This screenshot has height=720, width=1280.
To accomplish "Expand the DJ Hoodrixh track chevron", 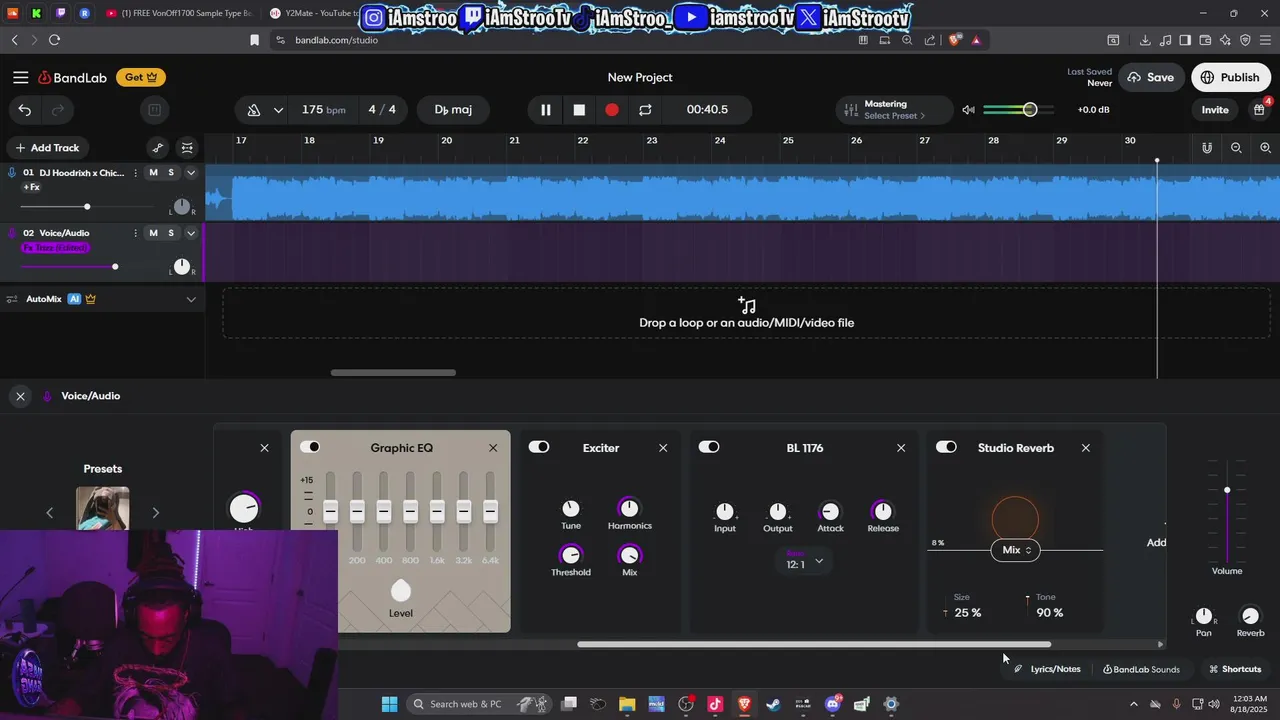I will click(191, 173).
